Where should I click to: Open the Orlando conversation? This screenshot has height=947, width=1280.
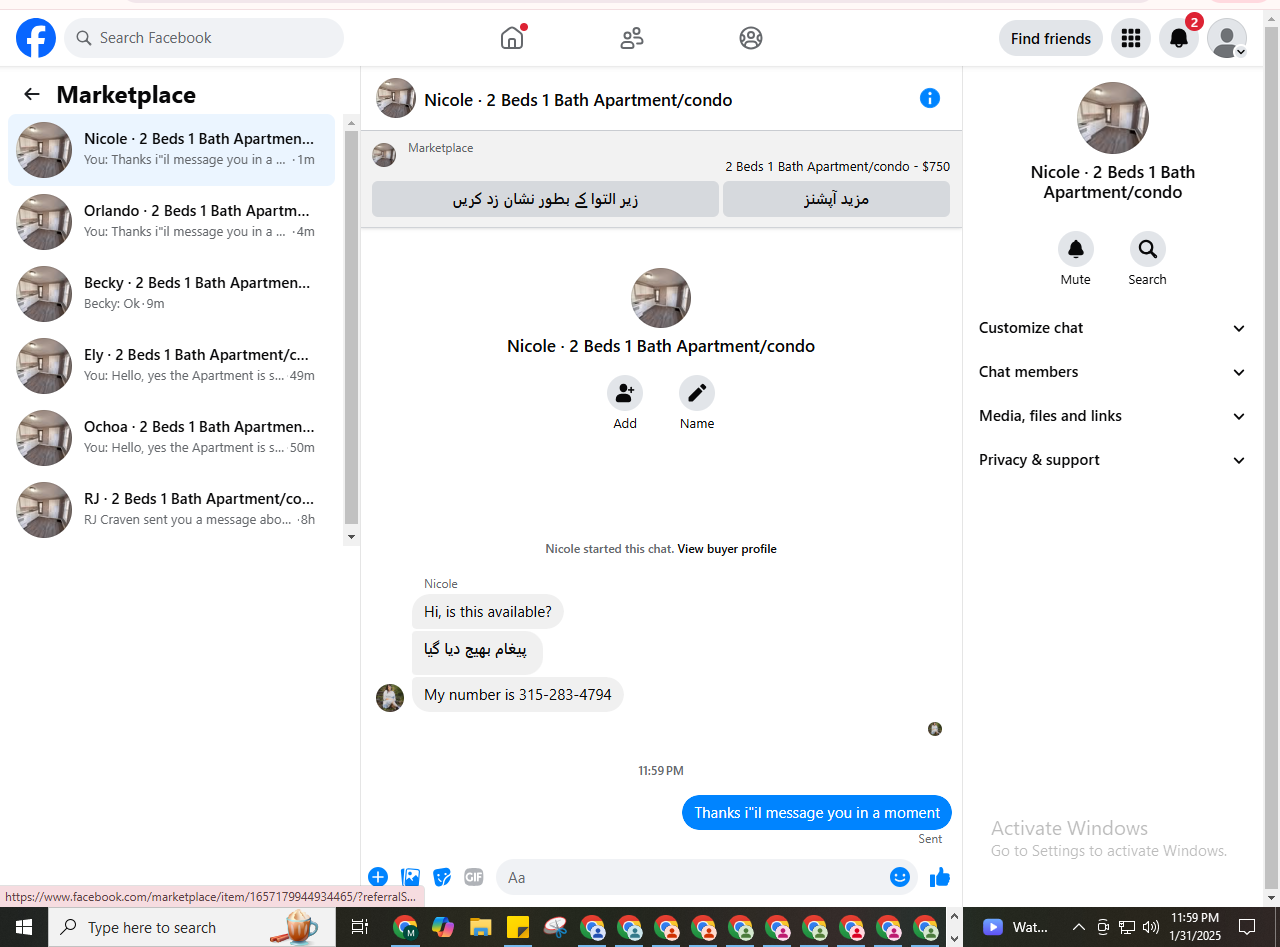(172, 222)
